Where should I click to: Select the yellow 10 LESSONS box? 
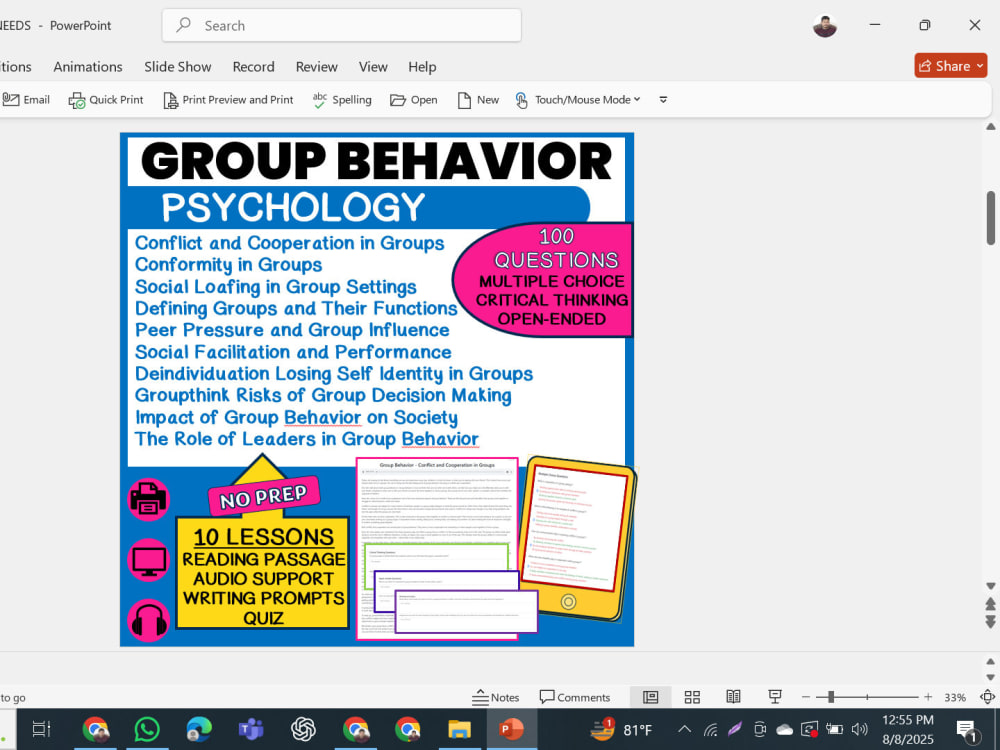coord(263,573)
